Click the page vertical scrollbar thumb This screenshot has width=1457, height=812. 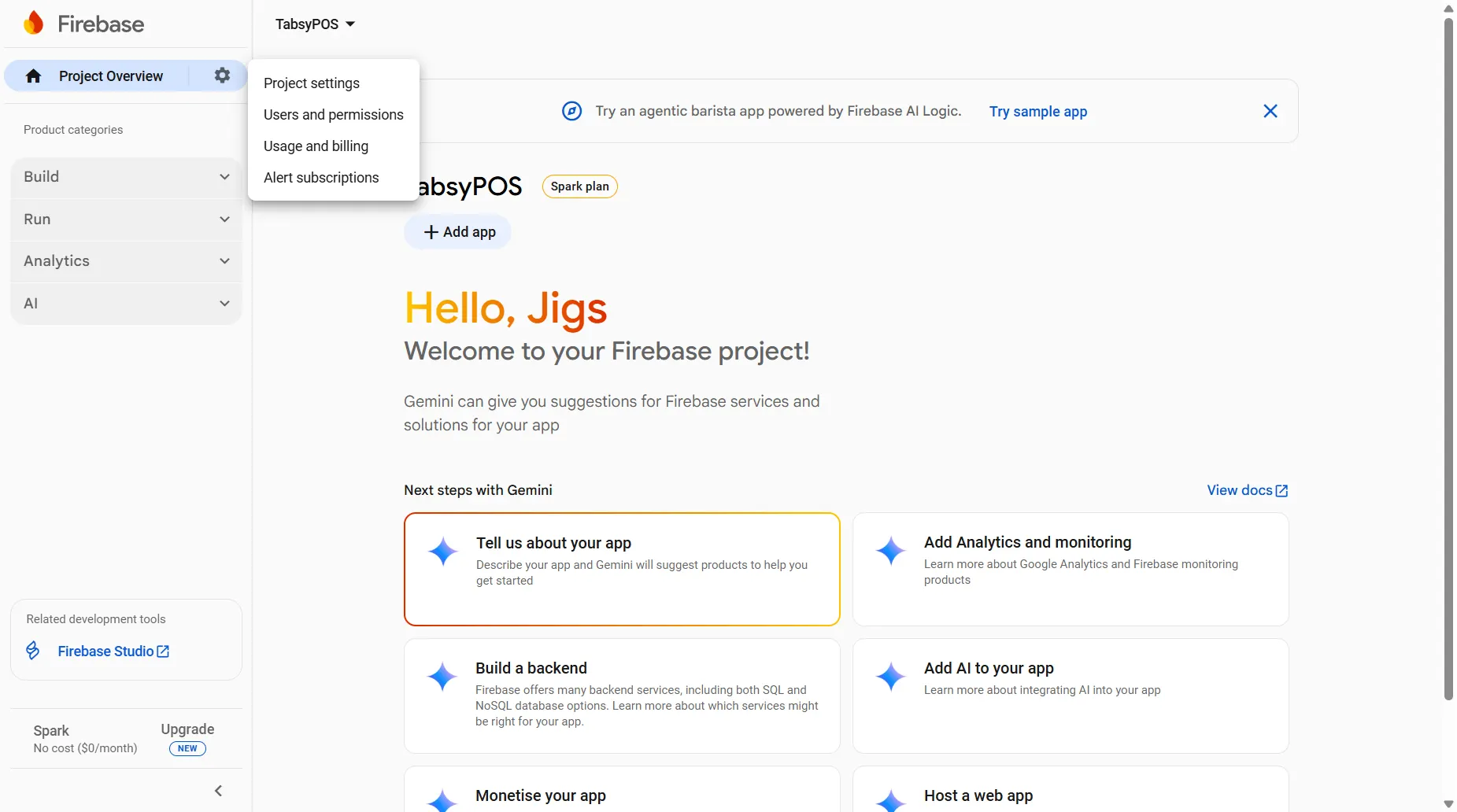tap(1448, 358)
